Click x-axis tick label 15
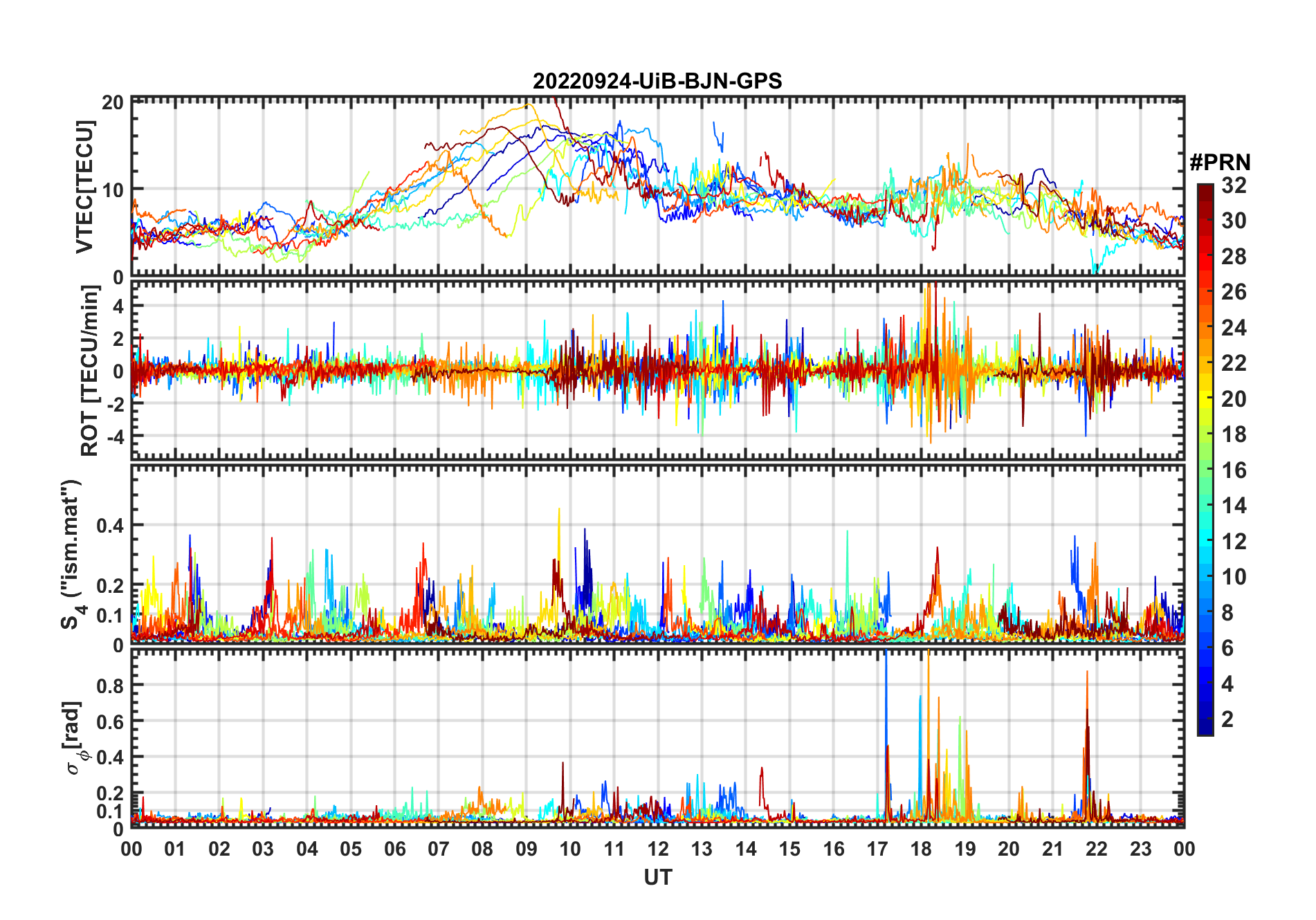1316x920 pixels. (x=789, y=849)
